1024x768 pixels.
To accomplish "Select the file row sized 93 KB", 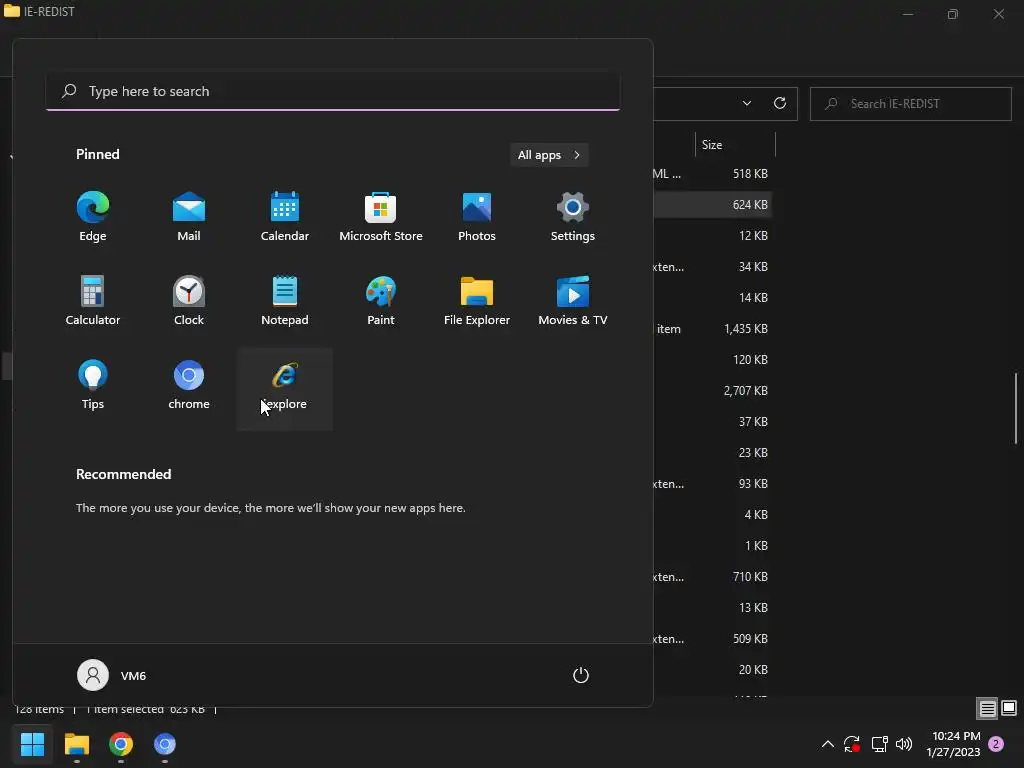I will click(712, 484).
